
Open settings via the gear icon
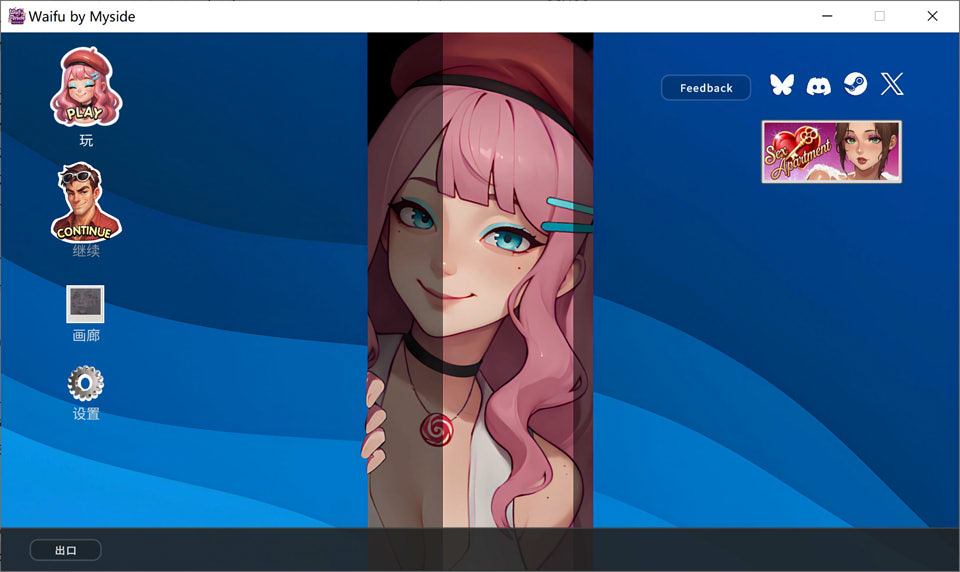85,383
